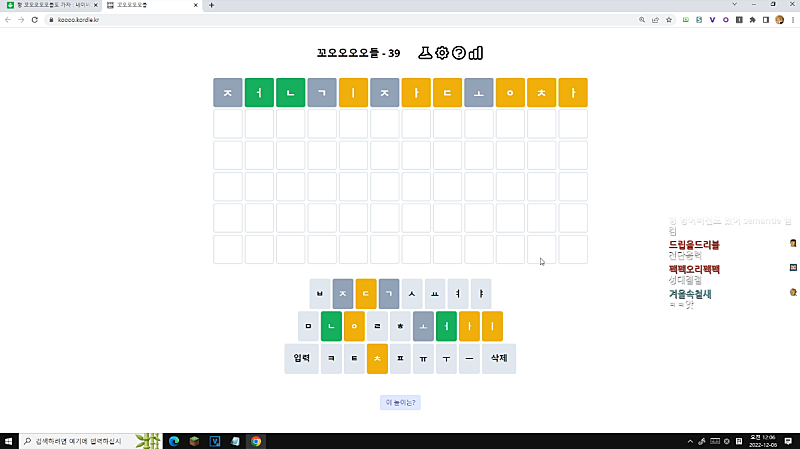This screenshot has width=800, height=449.
Task: Open the Minecraft block icon on taskbar
Action: tap(194, 441)
